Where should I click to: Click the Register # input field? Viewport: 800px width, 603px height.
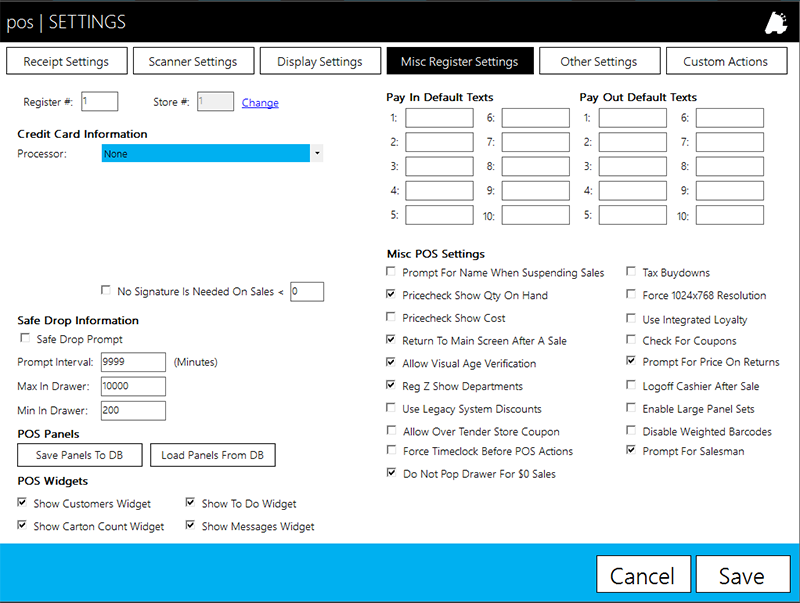[x=100, y=101]
